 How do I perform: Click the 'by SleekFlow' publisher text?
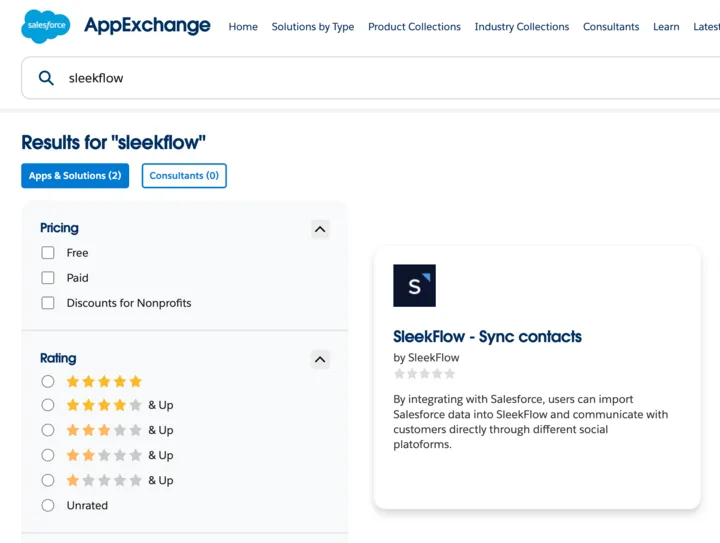426,358
